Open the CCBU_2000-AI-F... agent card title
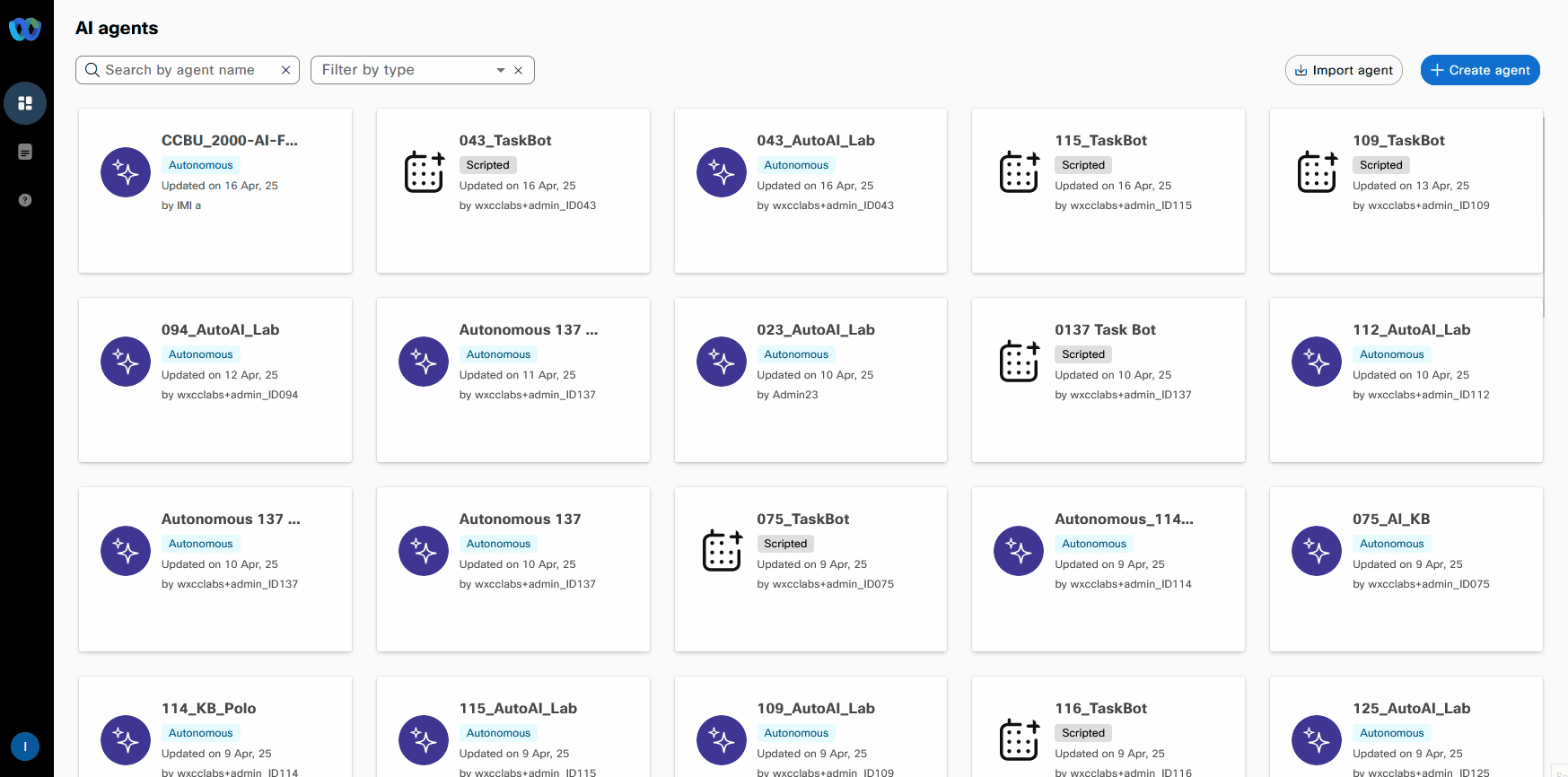Image resolution: width=1568 pixels, height=777 pixels. point(230,140)
